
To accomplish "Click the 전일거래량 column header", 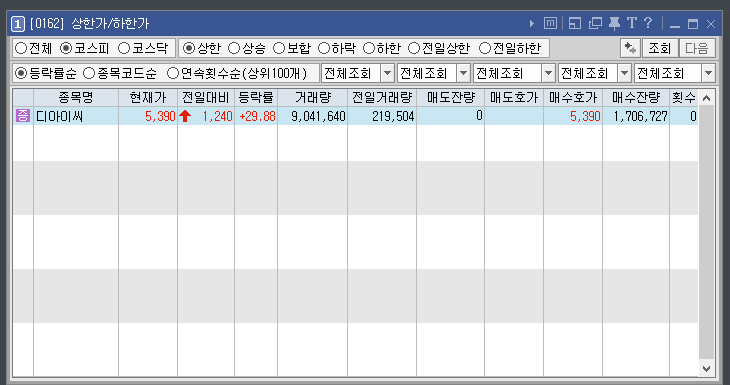I will click(x=382, y=98).
